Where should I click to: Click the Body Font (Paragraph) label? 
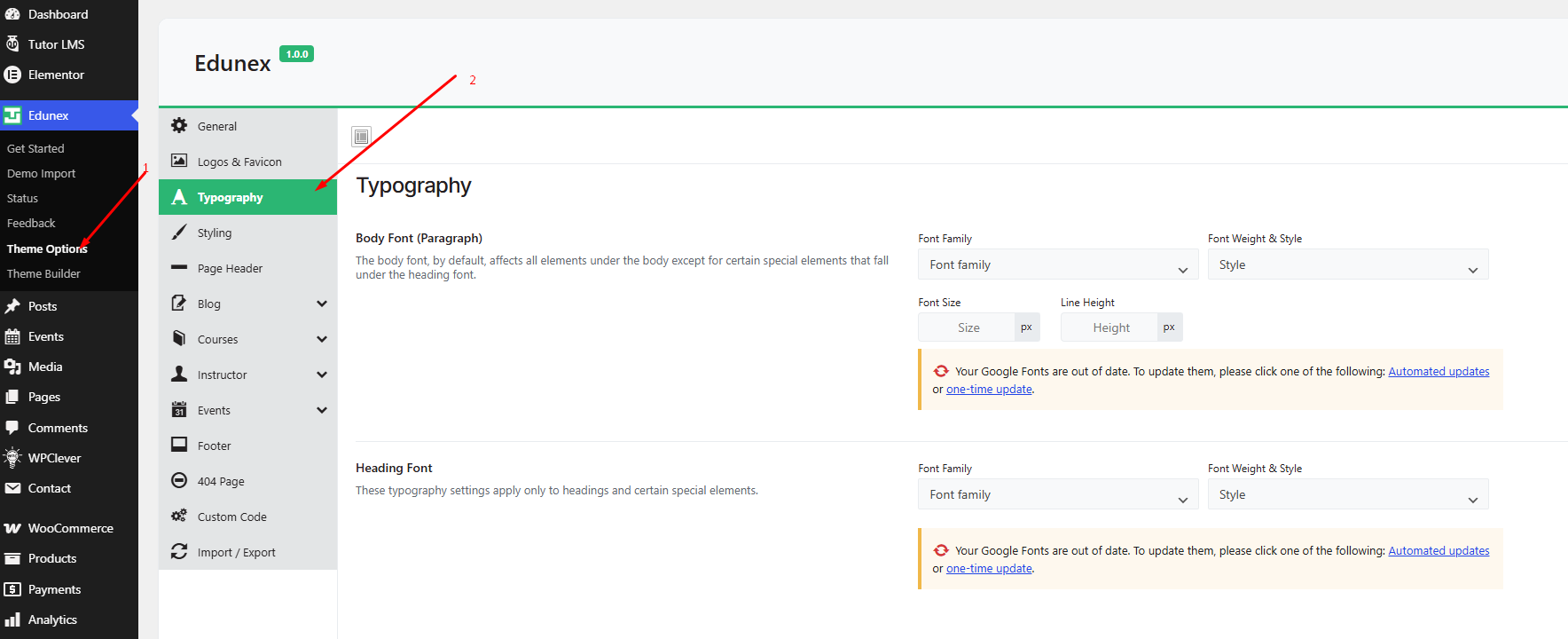coord(419,238)
